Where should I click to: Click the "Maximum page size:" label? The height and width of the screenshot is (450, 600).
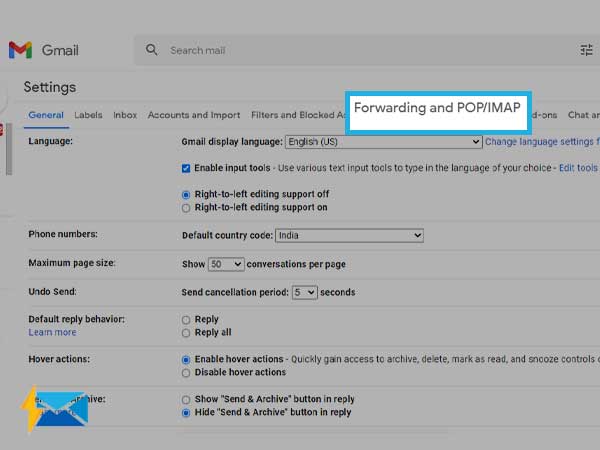point(72,263)
